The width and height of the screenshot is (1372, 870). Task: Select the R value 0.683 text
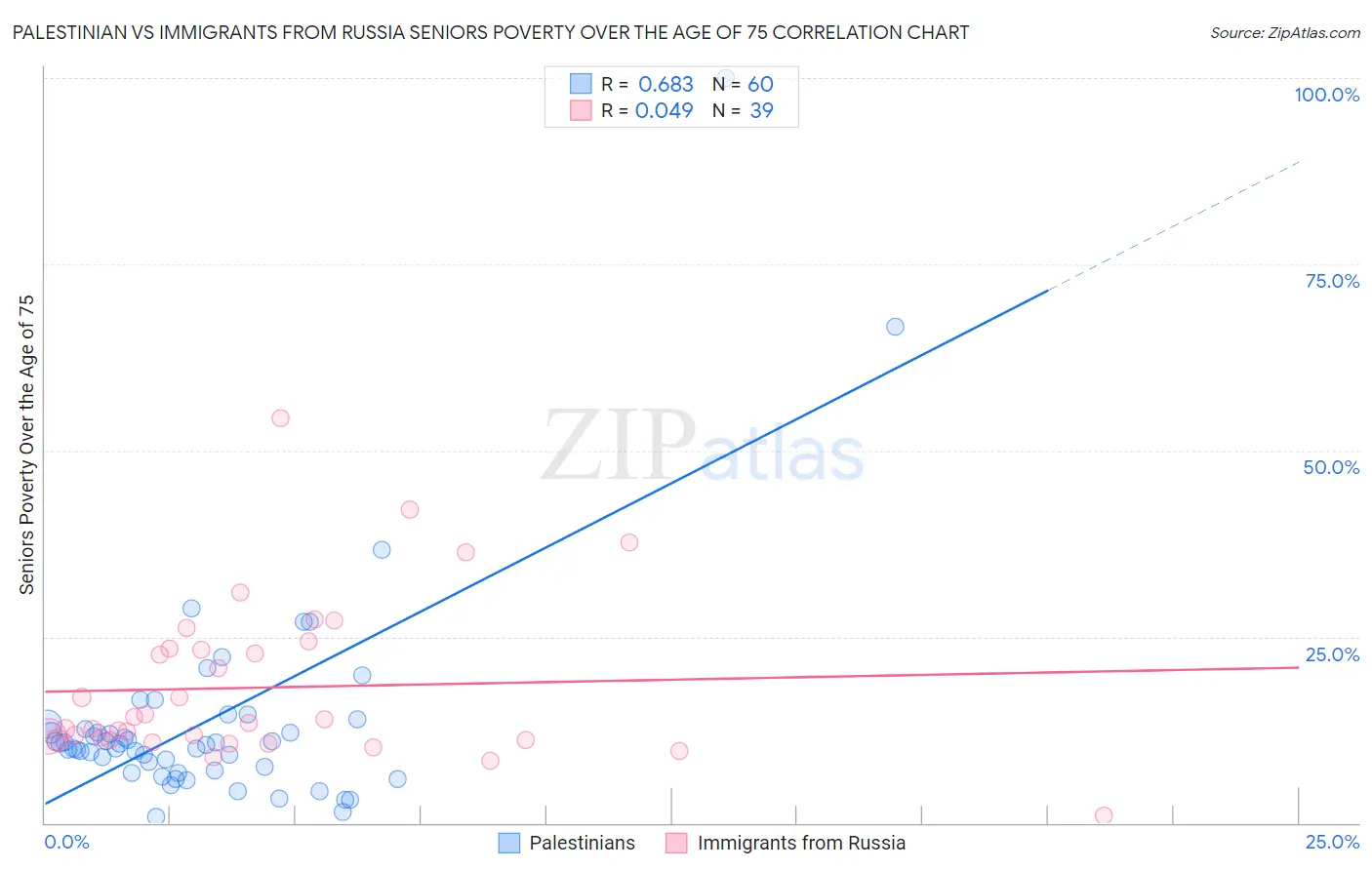666,84
